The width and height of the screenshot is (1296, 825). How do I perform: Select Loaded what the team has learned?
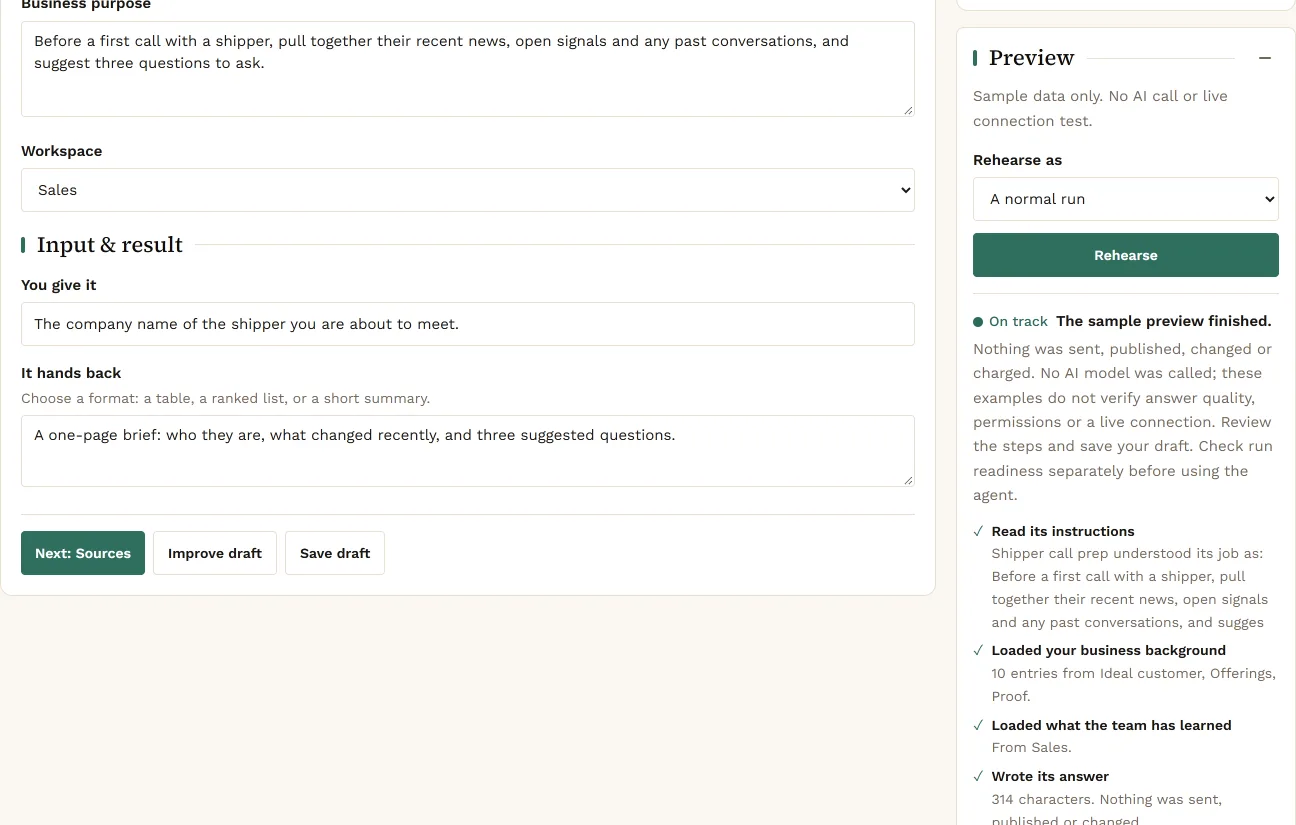1111,725
